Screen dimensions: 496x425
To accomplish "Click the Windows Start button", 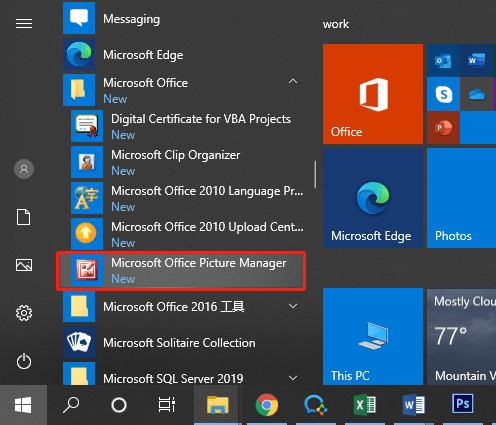I will click(23, 405).
